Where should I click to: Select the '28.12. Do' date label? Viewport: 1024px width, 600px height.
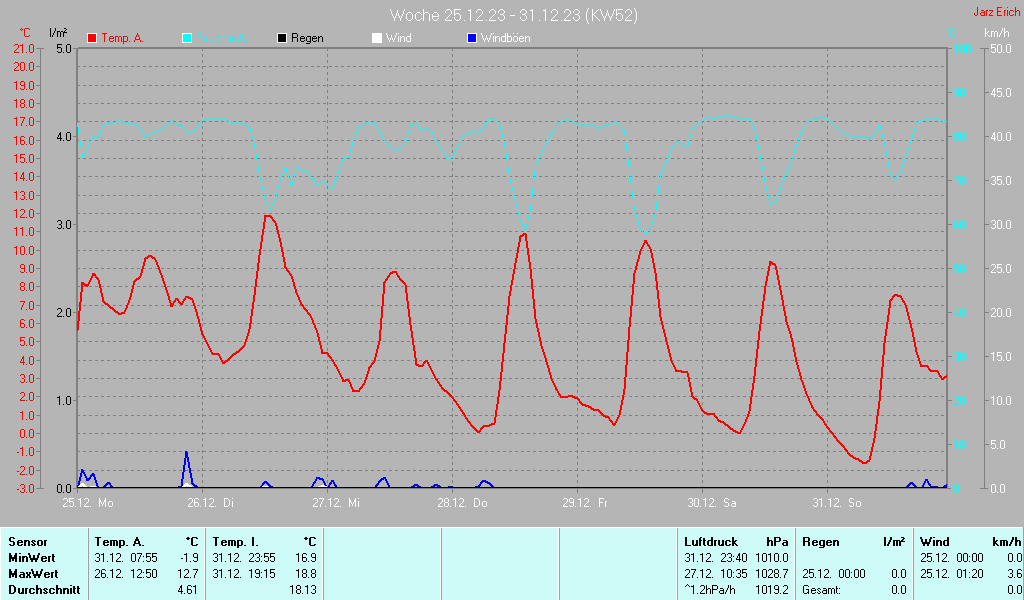462,503
